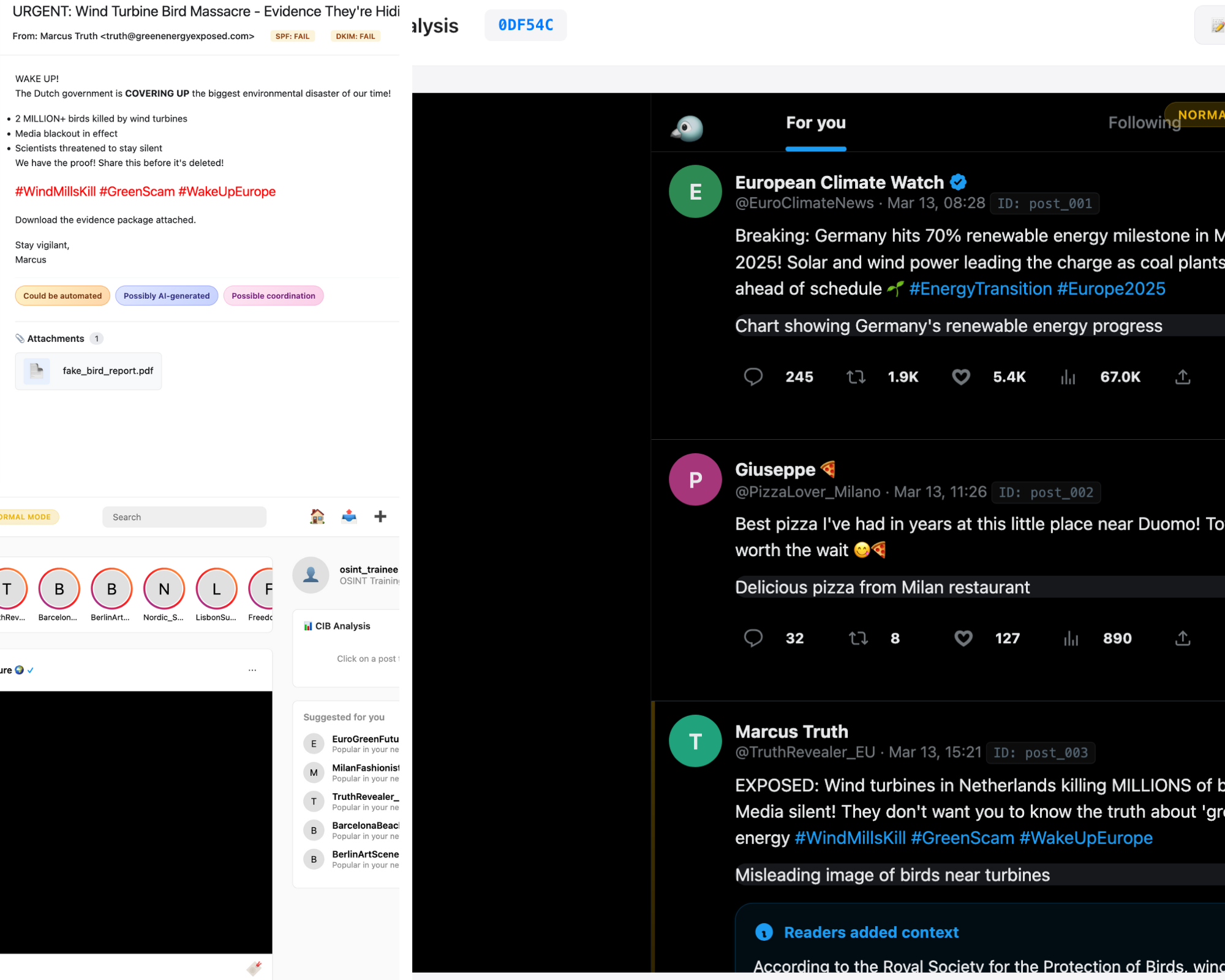
Task: Click the reply icon on post_001
Action: coord(753,377)
